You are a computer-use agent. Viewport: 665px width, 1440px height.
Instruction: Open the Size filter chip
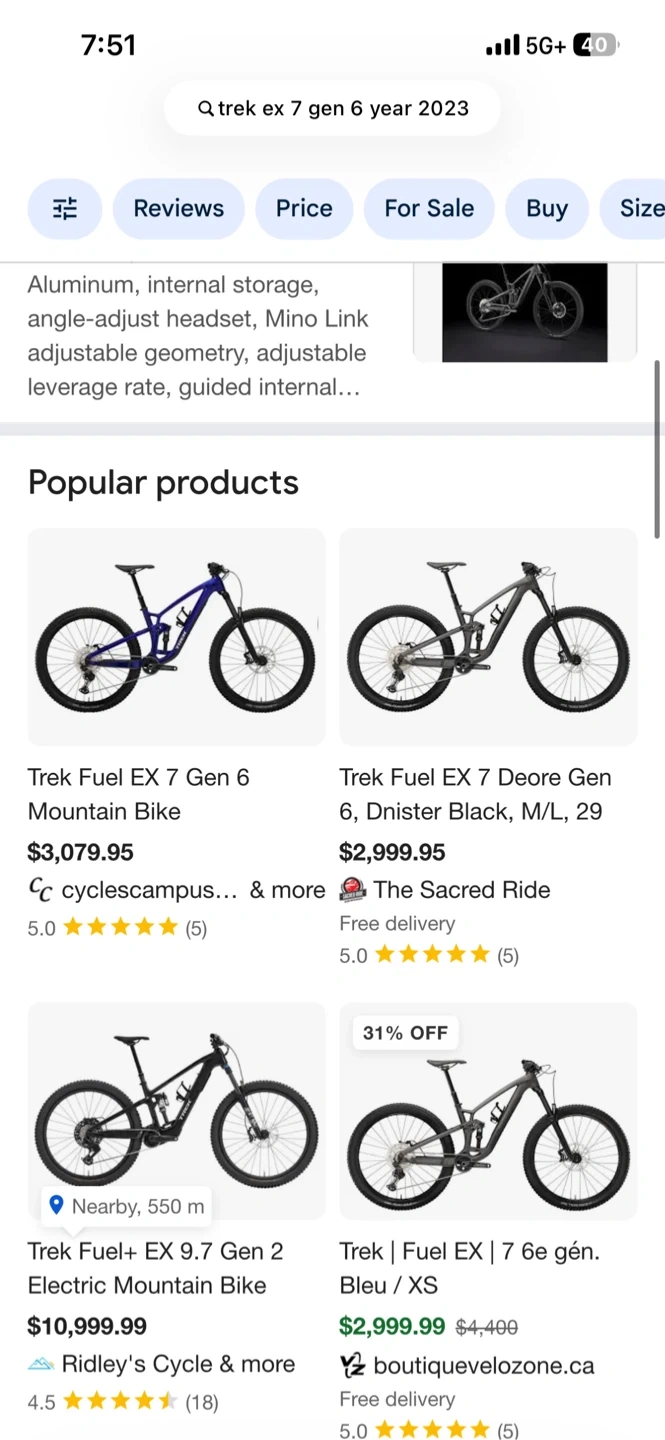(640, 208)
